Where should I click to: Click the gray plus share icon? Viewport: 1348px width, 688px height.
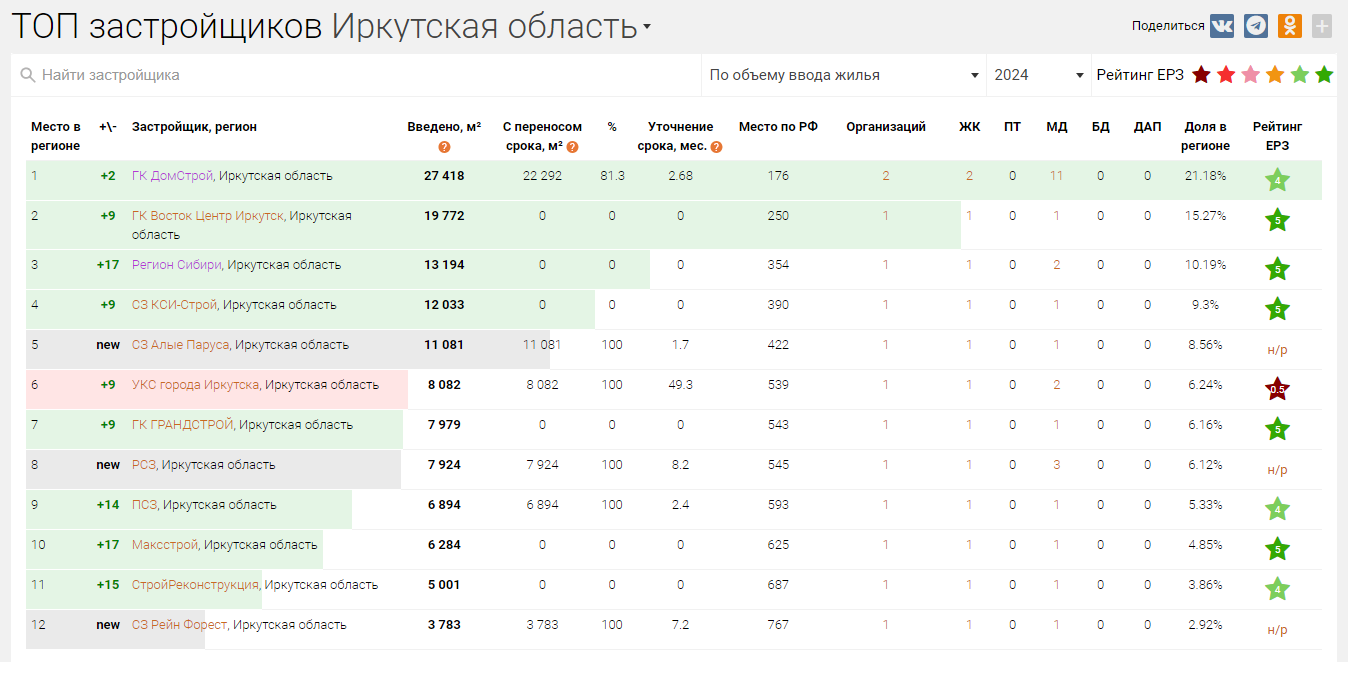(1322, 26)
